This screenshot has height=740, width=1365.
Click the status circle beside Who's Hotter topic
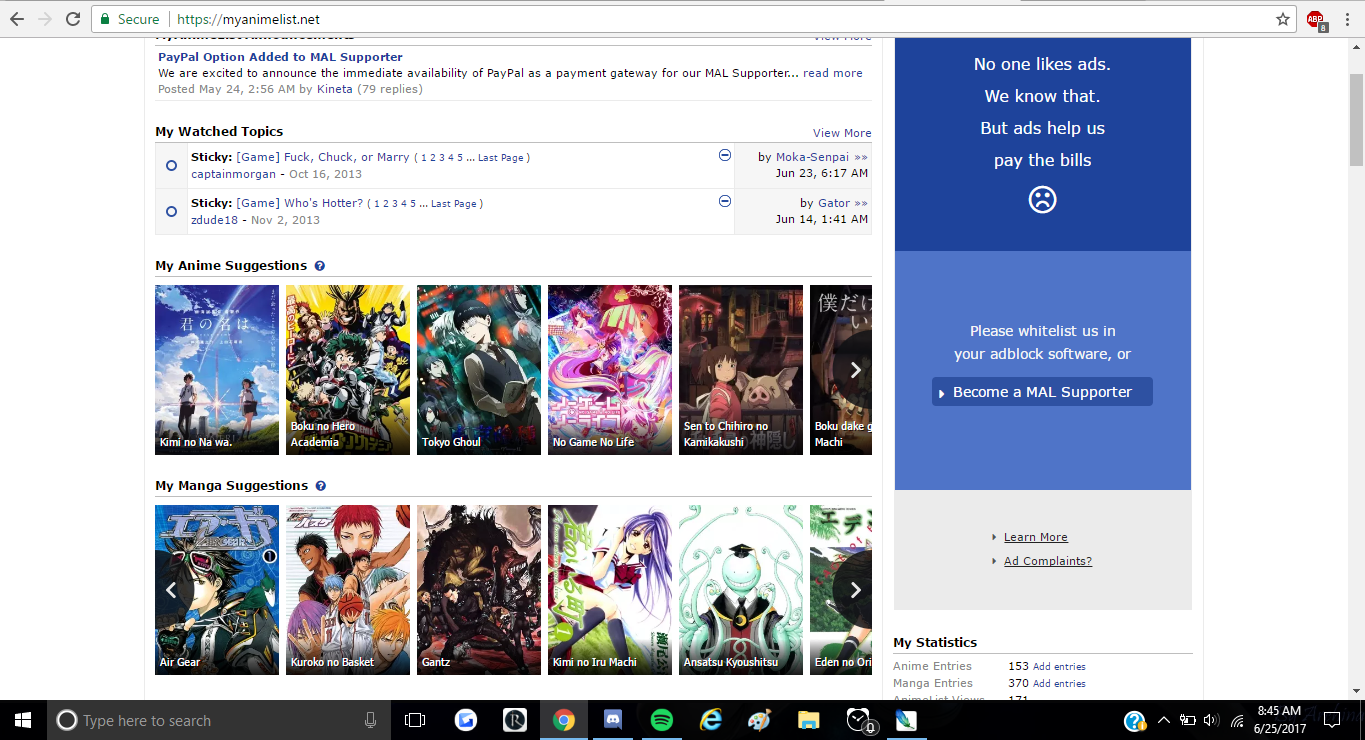(171, 212)
